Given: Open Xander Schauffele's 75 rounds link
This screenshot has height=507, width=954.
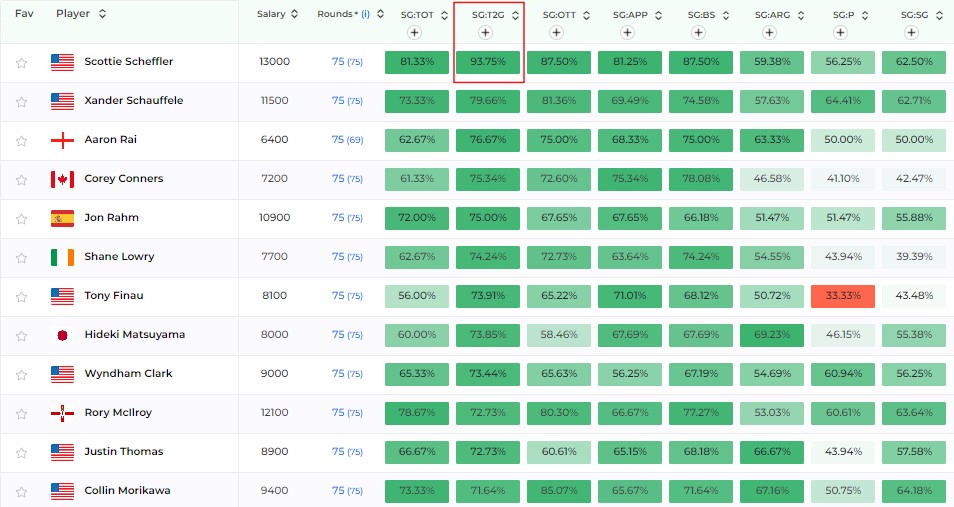Looking at the screenshot, I should coord(338,101).
